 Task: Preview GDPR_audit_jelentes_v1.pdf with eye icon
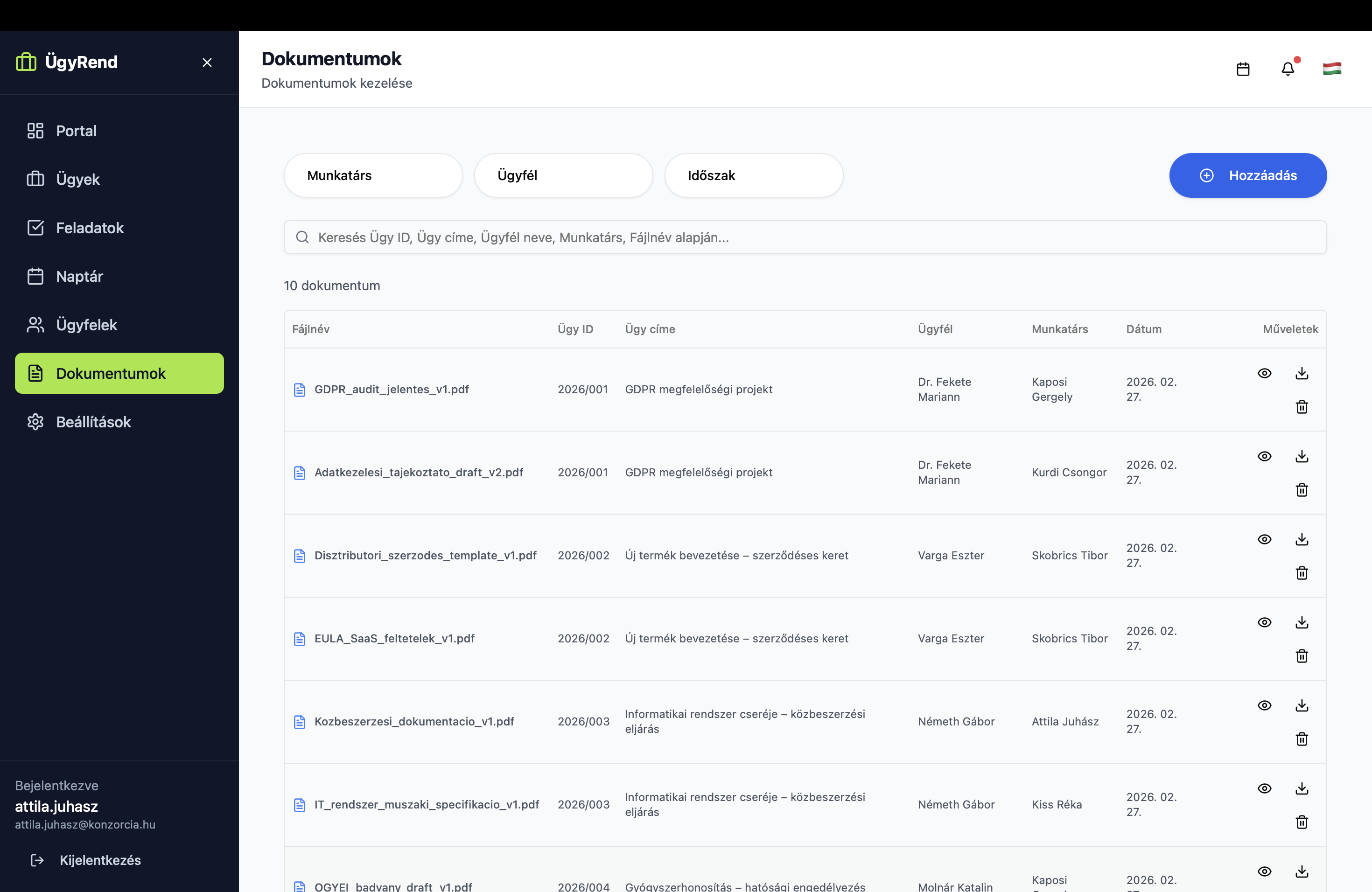(1264, 373)
